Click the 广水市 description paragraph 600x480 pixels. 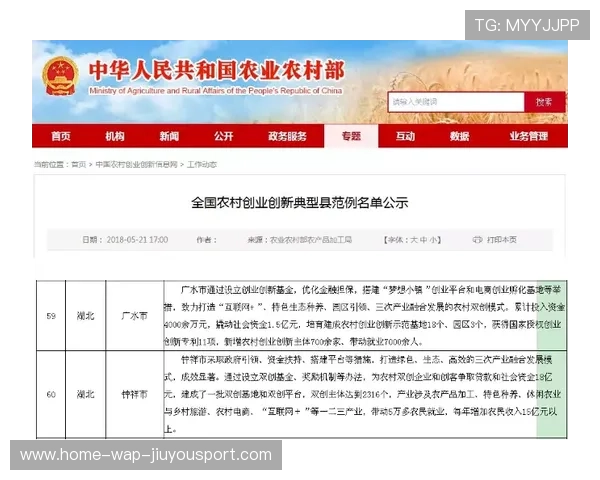365,316
